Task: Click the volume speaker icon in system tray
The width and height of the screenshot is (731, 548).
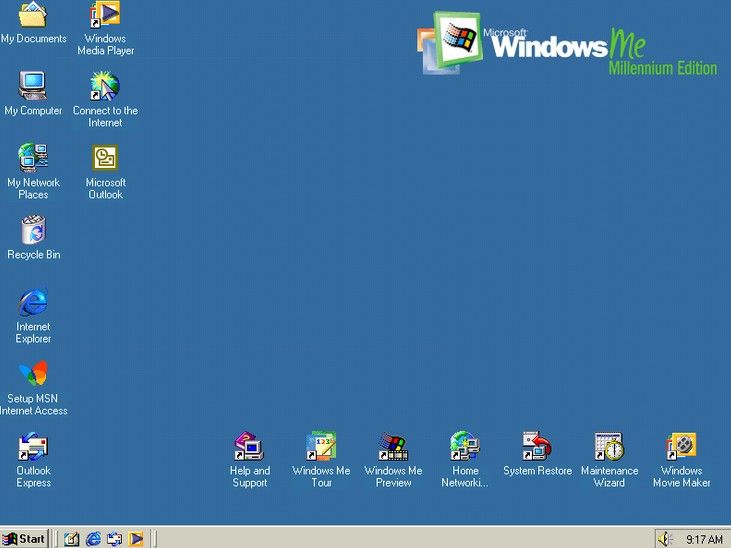Action: (x=665, y=539)
